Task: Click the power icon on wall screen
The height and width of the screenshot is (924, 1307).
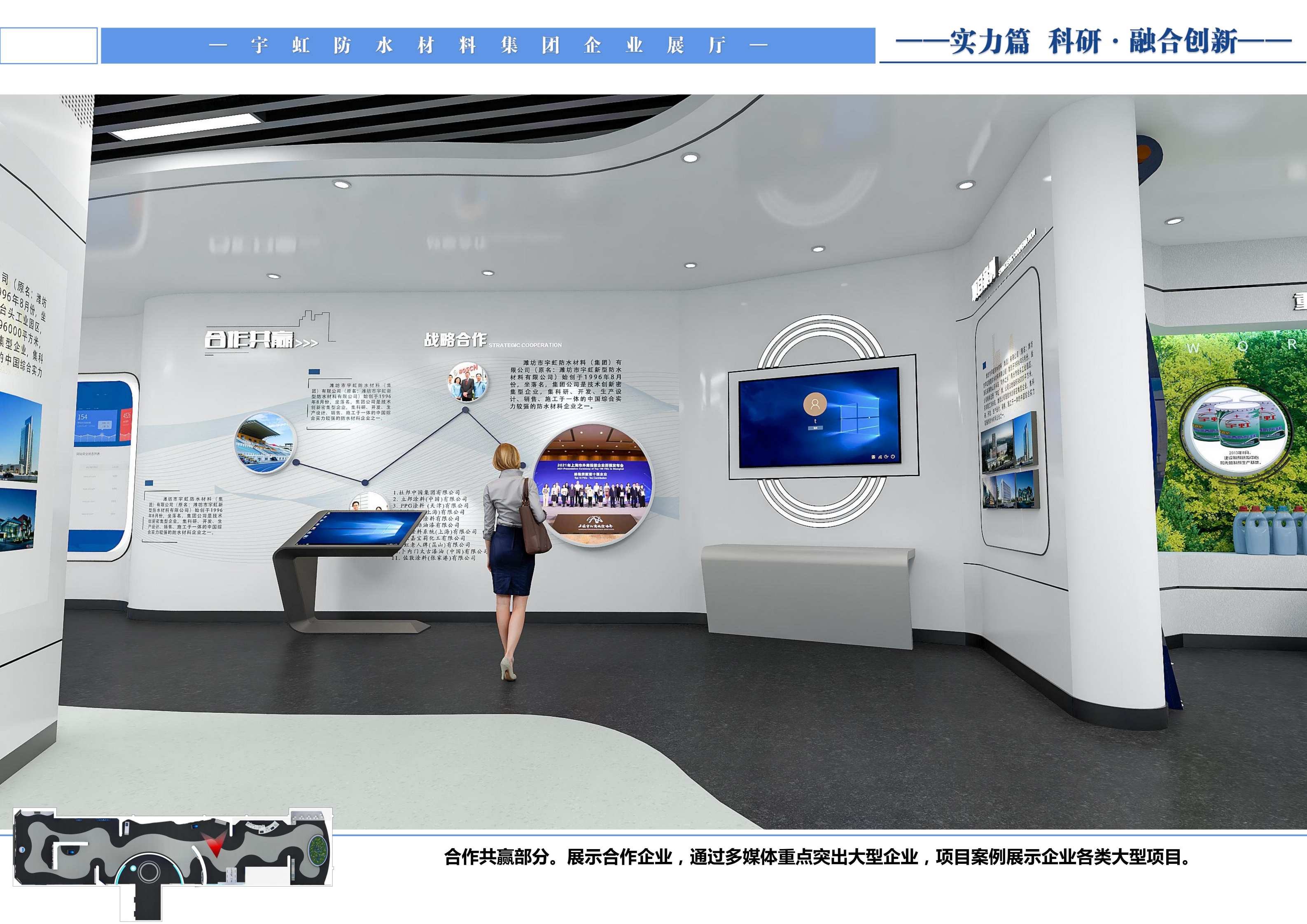Action: click(x=893, y=457)
